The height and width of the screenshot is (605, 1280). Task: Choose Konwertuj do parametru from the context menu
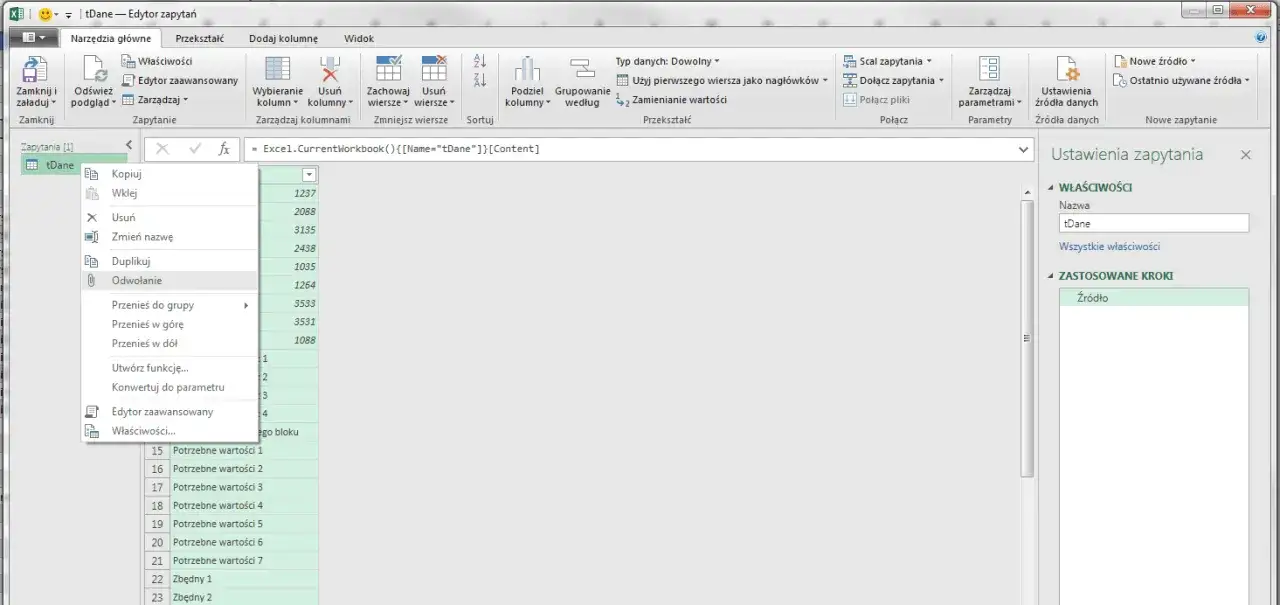click(x=168, y=387)
